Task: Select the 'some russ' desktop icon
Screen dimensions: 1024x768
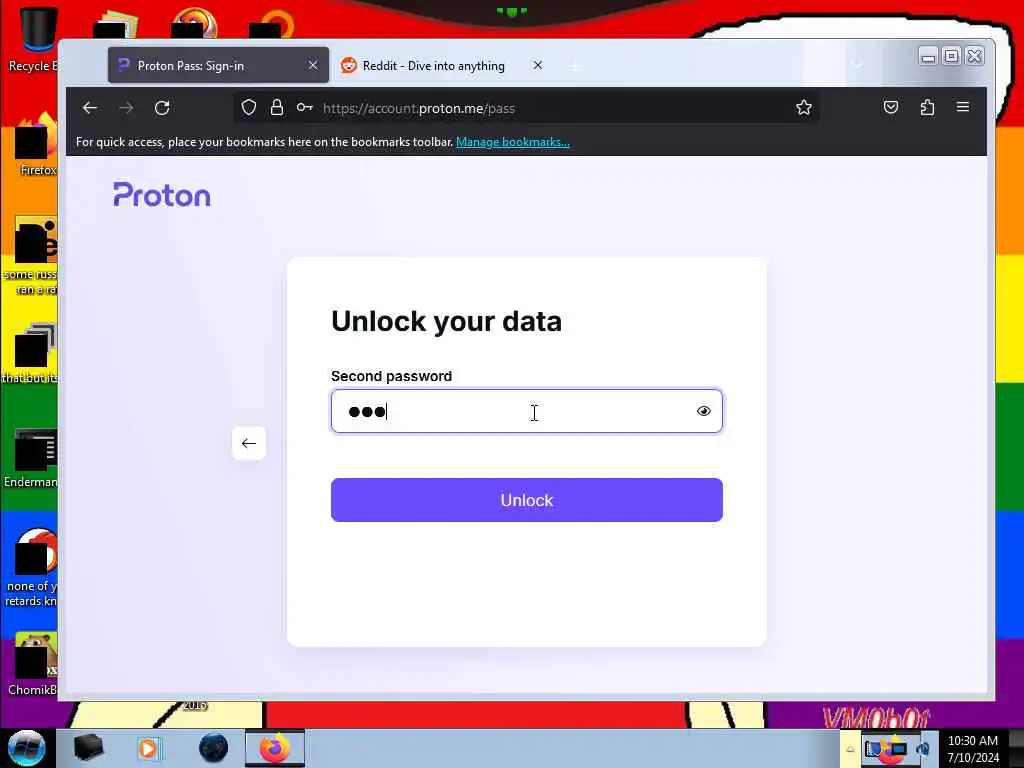Action: pyautogui.click(x=31, y=256)
